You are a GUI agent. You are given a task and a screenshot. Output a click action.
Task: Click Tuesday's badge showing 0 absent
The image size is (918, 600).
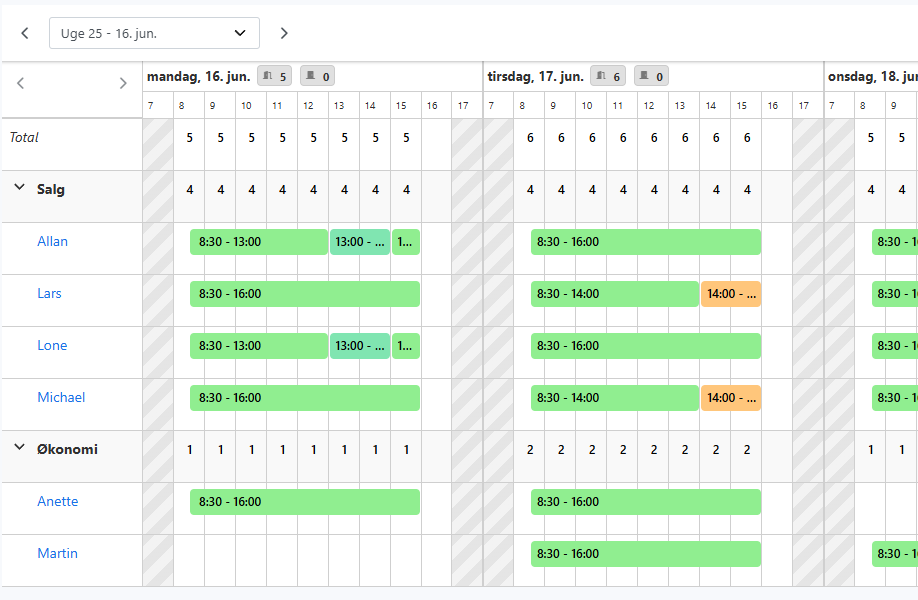coord(650,76)
